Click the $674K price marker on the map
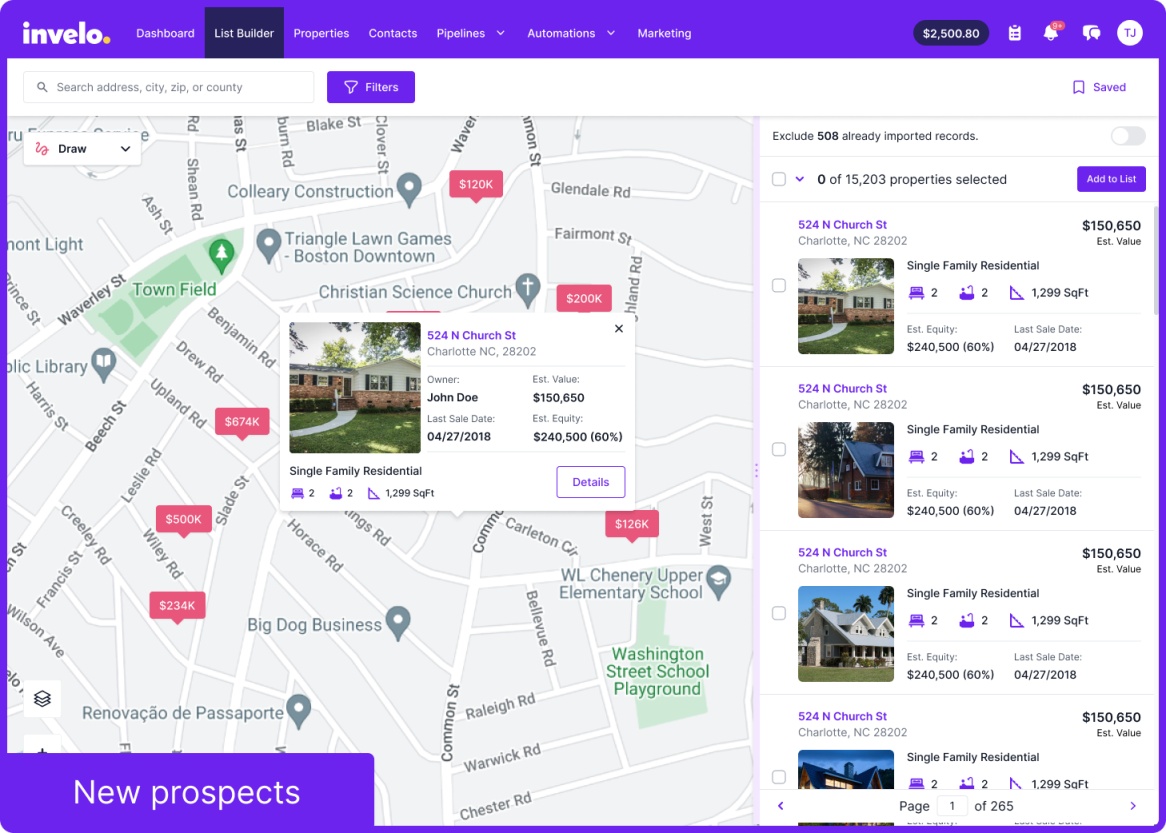This screenshot has width=1166, height=833. point(242,421)
